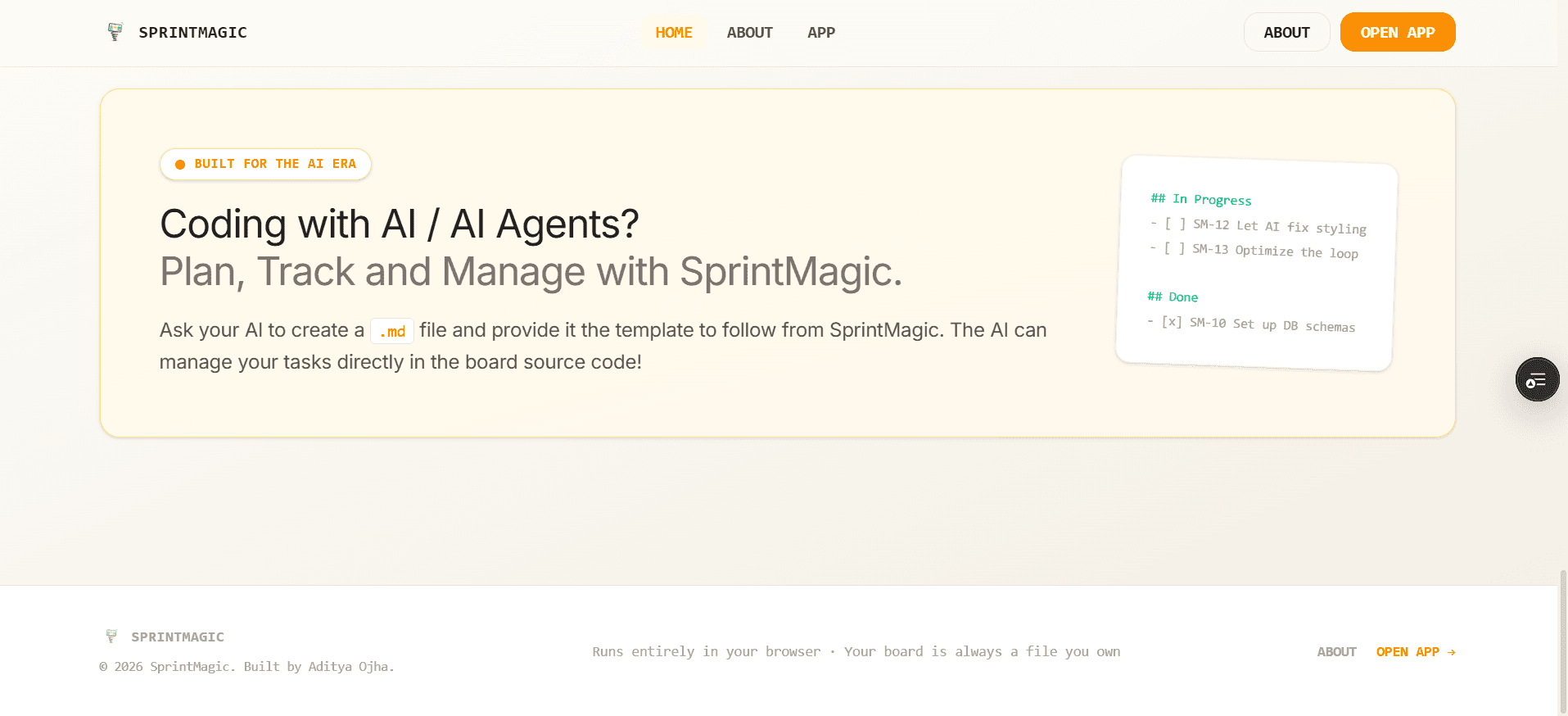Image resolution: width=1568 pixels, height=716 pixels.
Task: Click the page vertical scrollbar thumb
Action: [1563, 642]
